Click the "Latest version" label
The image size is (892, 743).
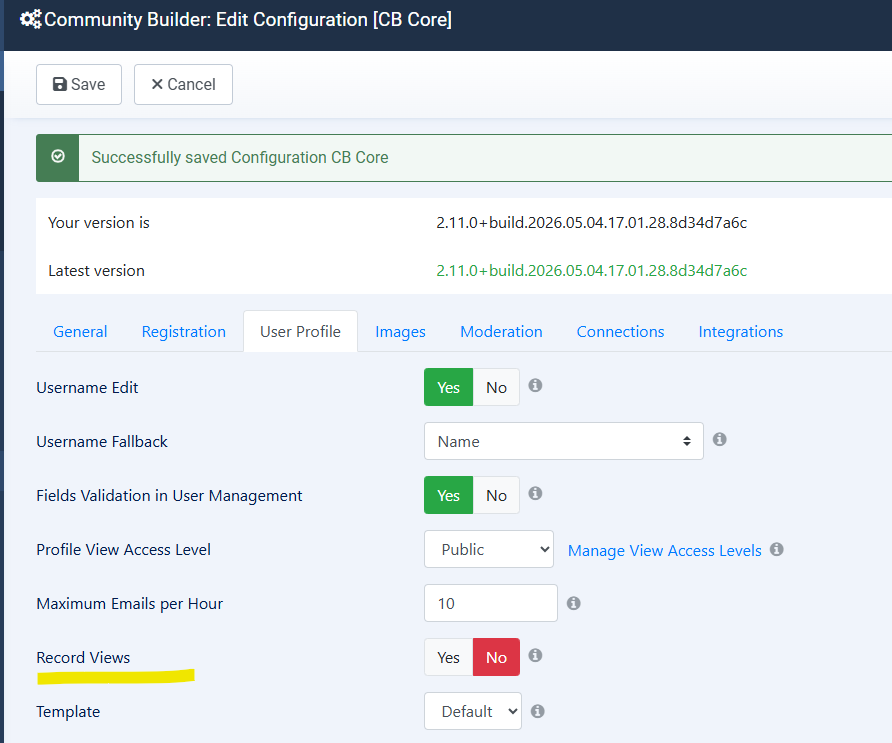click(x=97, y=270)
